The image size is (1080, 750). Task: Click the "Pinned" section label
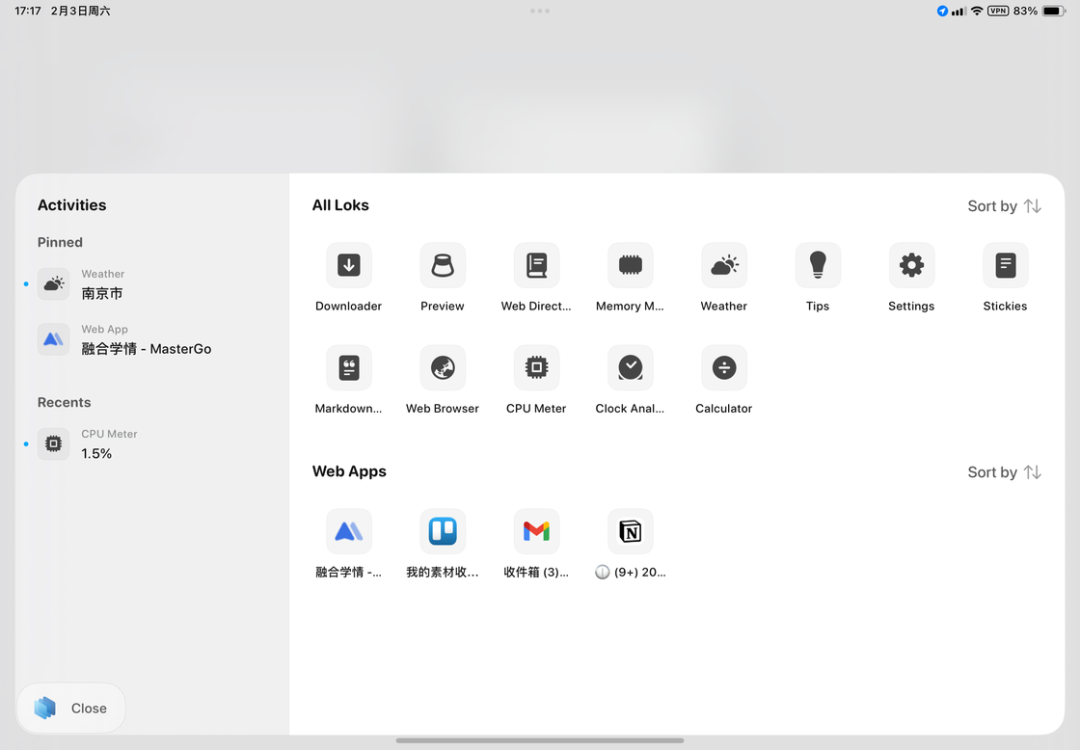(x=60, y=242)
